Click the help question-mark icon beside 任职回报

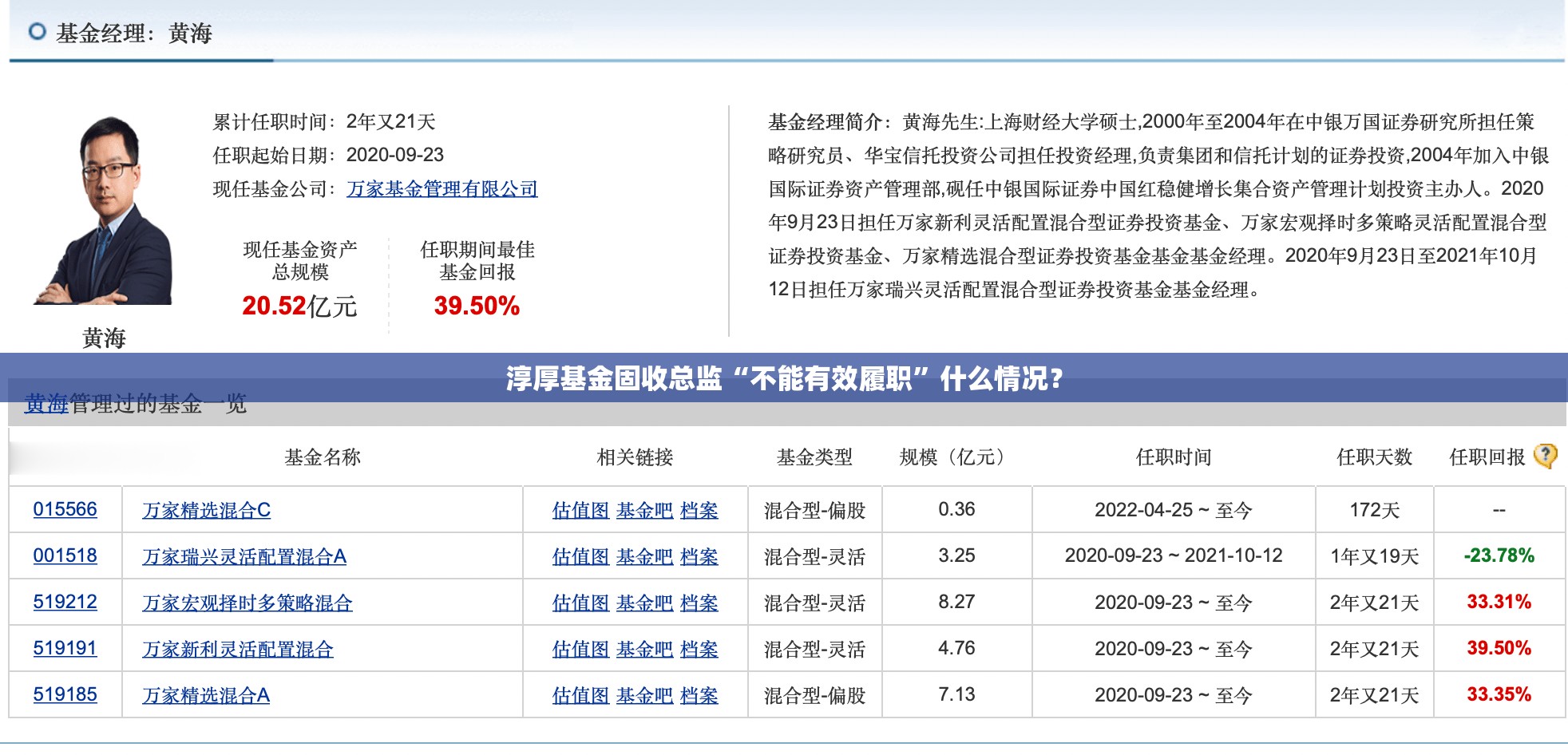point(1546,457)
